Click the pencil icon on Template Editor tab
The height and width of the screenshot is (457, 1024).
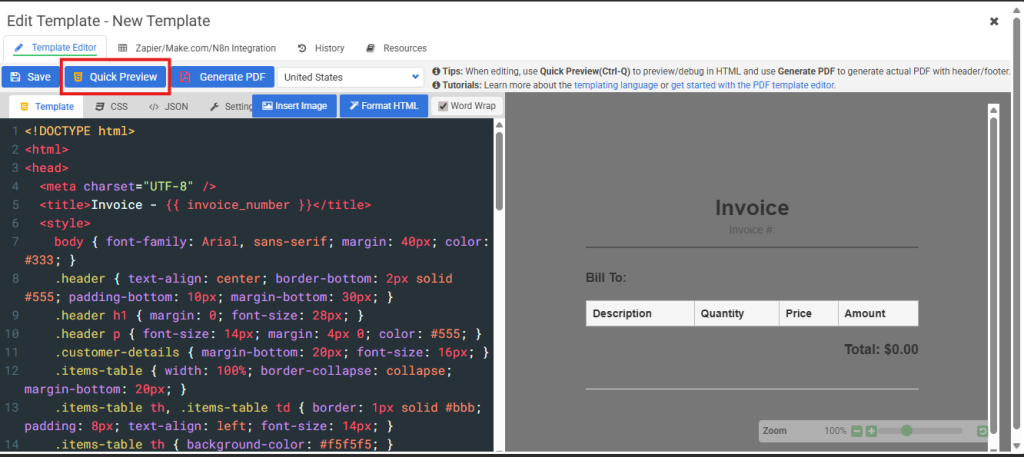pos(18,48)
